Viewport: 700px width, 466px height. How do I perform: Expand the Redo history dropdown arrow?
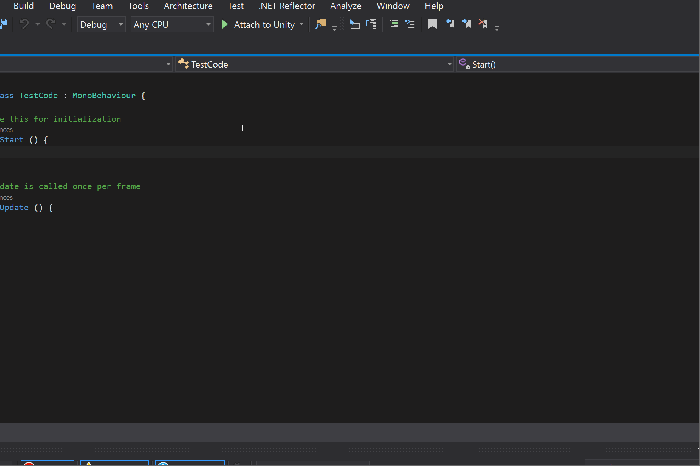64,25
